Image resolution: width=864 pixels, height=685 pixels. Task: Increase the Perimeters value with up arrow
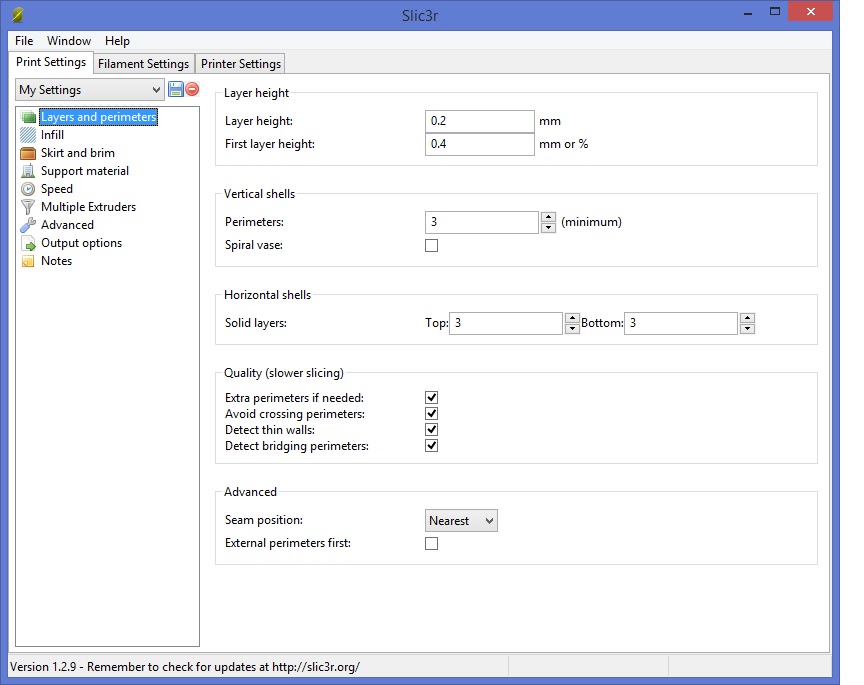[x=548, y=217]
